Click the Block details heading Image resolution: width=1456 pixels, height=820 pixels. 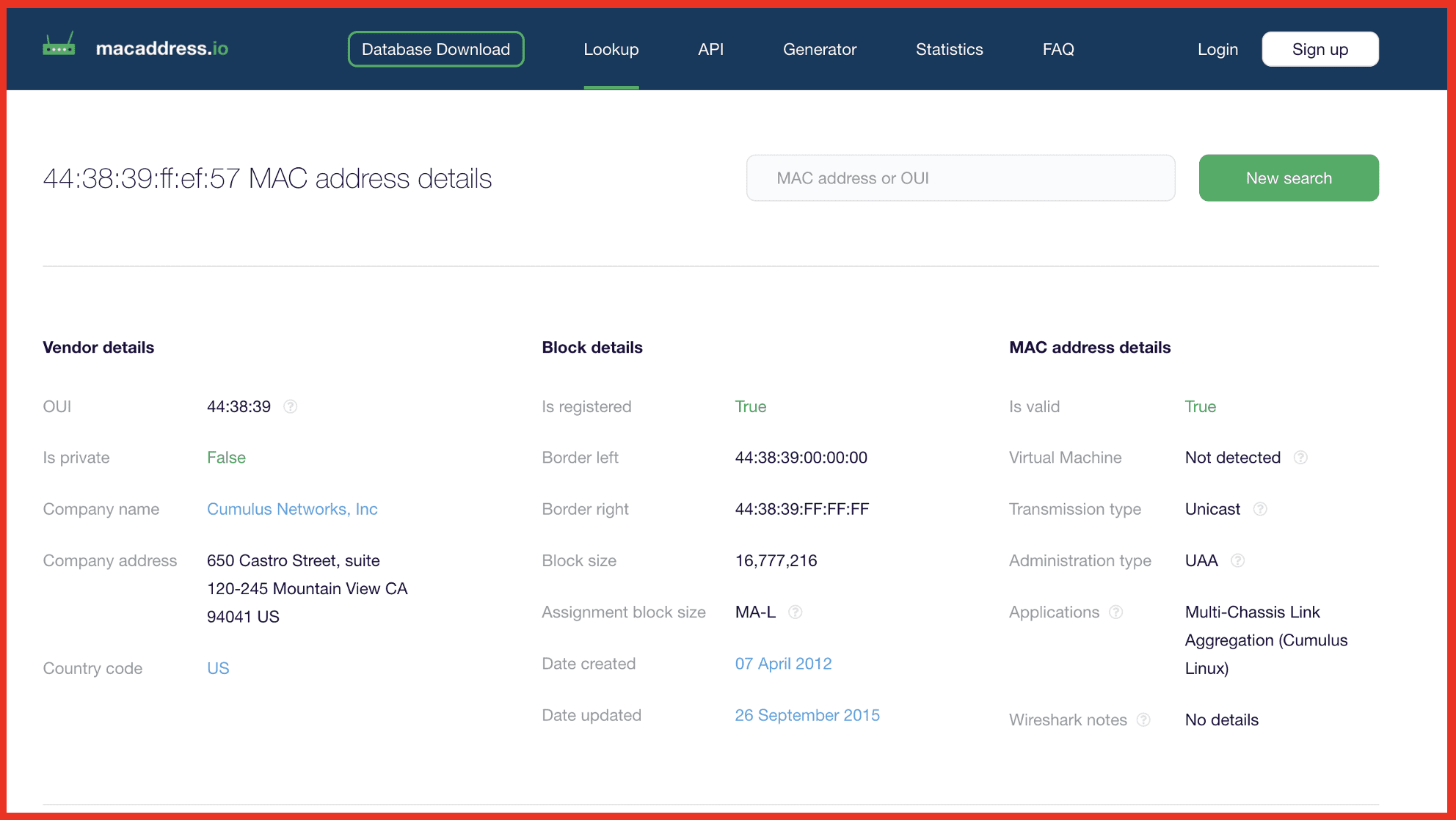point(591,348)
